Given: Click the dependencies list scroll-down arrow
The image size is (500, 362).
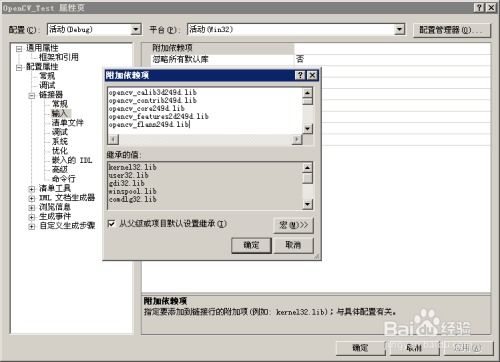Looking at the screenshot, I should pyautogui.click(x=307, y=129).
